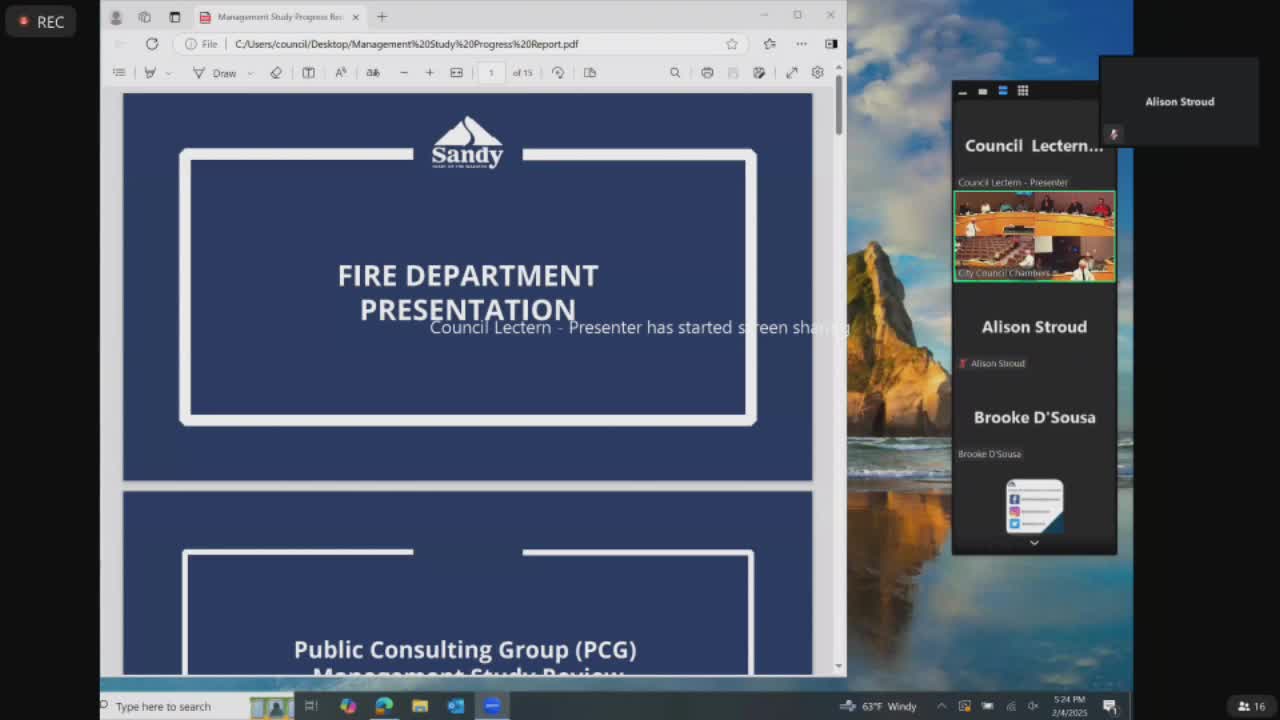Viewport: 1280px width, 720px height.
Task: Click the page number input field
Action: tap(491, 72)
